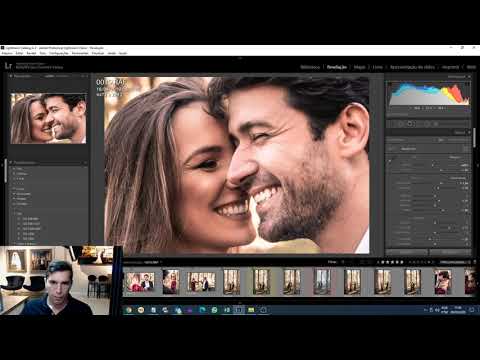This screenshot has width=480, height=360.
Task: Switch to the Livro module
Action: tap(377, 67)
